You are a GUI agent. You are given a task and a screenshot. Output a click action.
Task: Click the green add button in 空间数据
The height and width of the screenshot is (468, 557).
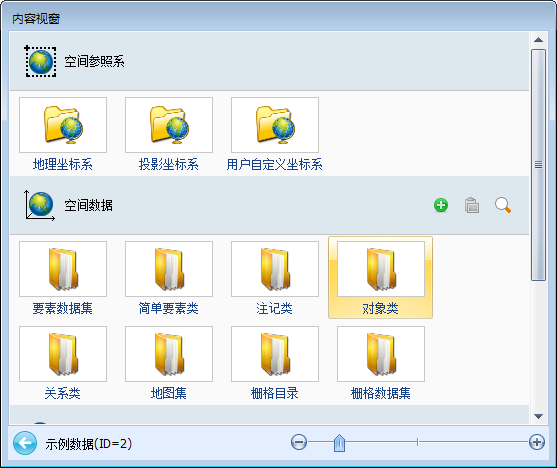441,205
